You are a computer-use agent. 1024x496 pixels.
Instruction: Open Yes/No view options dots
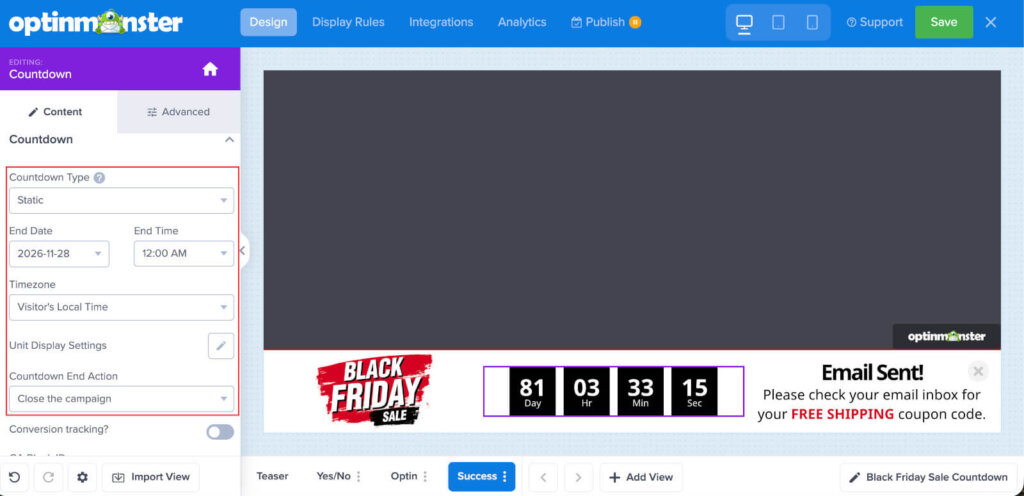[x=359, y=476]
